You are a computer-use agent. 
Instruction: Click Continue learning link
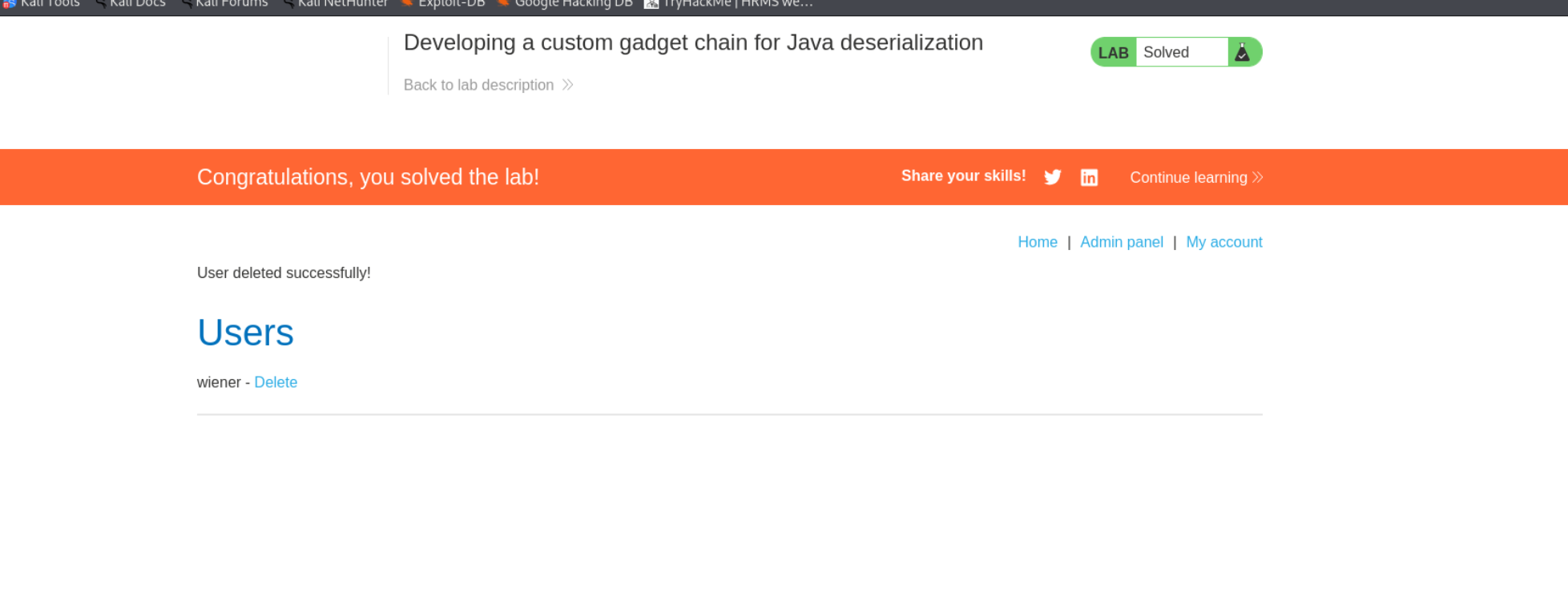point(1196,177)
